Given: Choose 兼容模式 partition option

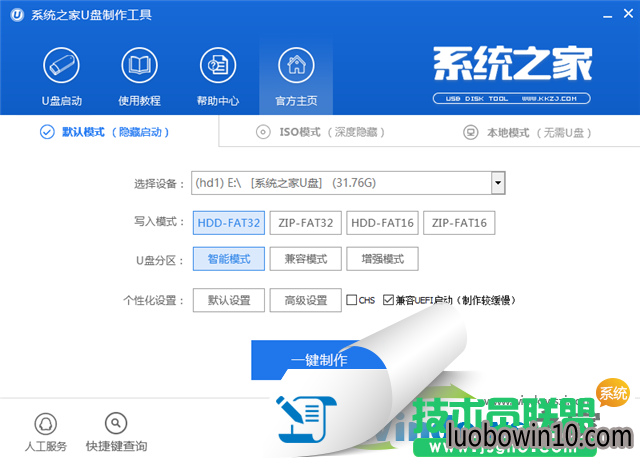Looking at the screenshot, I should [x=305, y=259].
